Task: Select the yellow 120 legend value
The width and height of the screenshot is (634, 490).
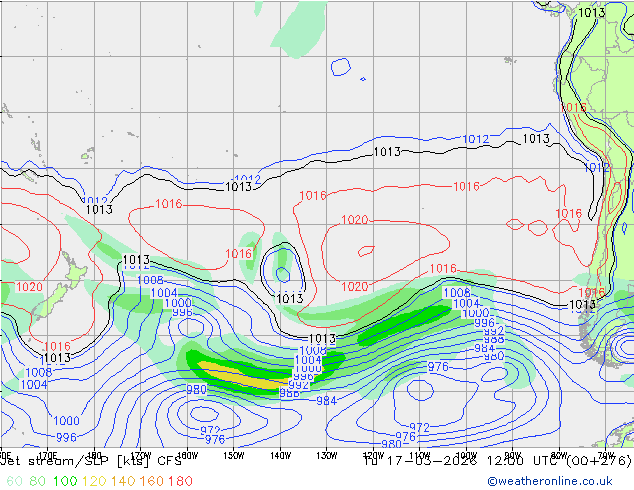Action: click(94, 481)
